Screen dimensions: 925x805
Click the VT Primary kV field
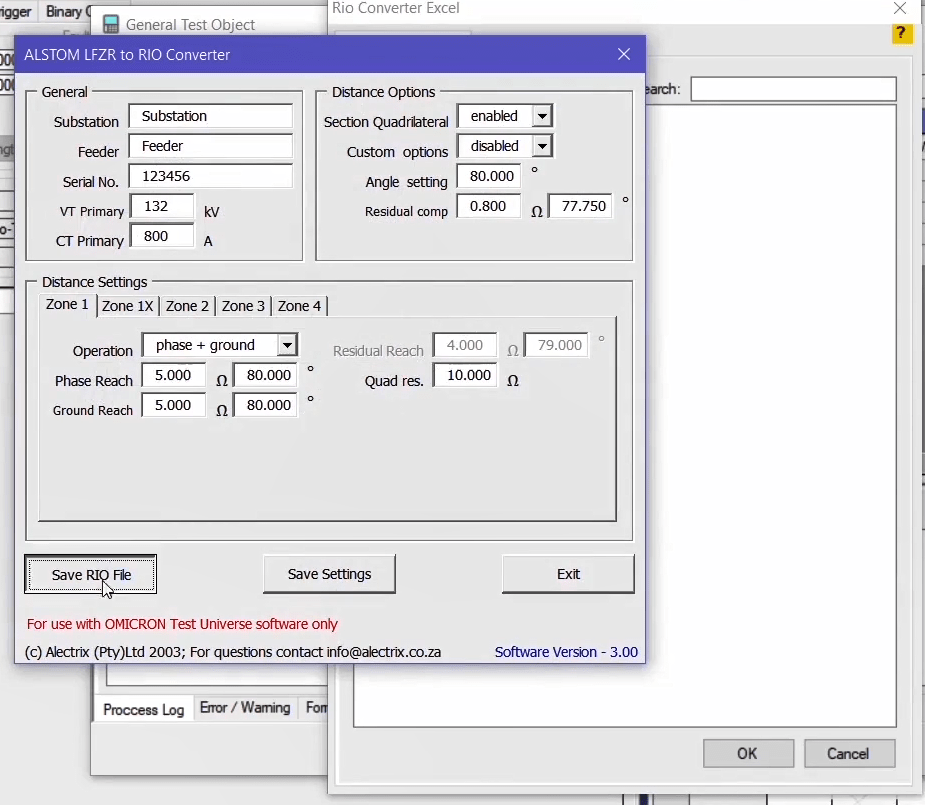pyautogui.click(x=162, y=207)
